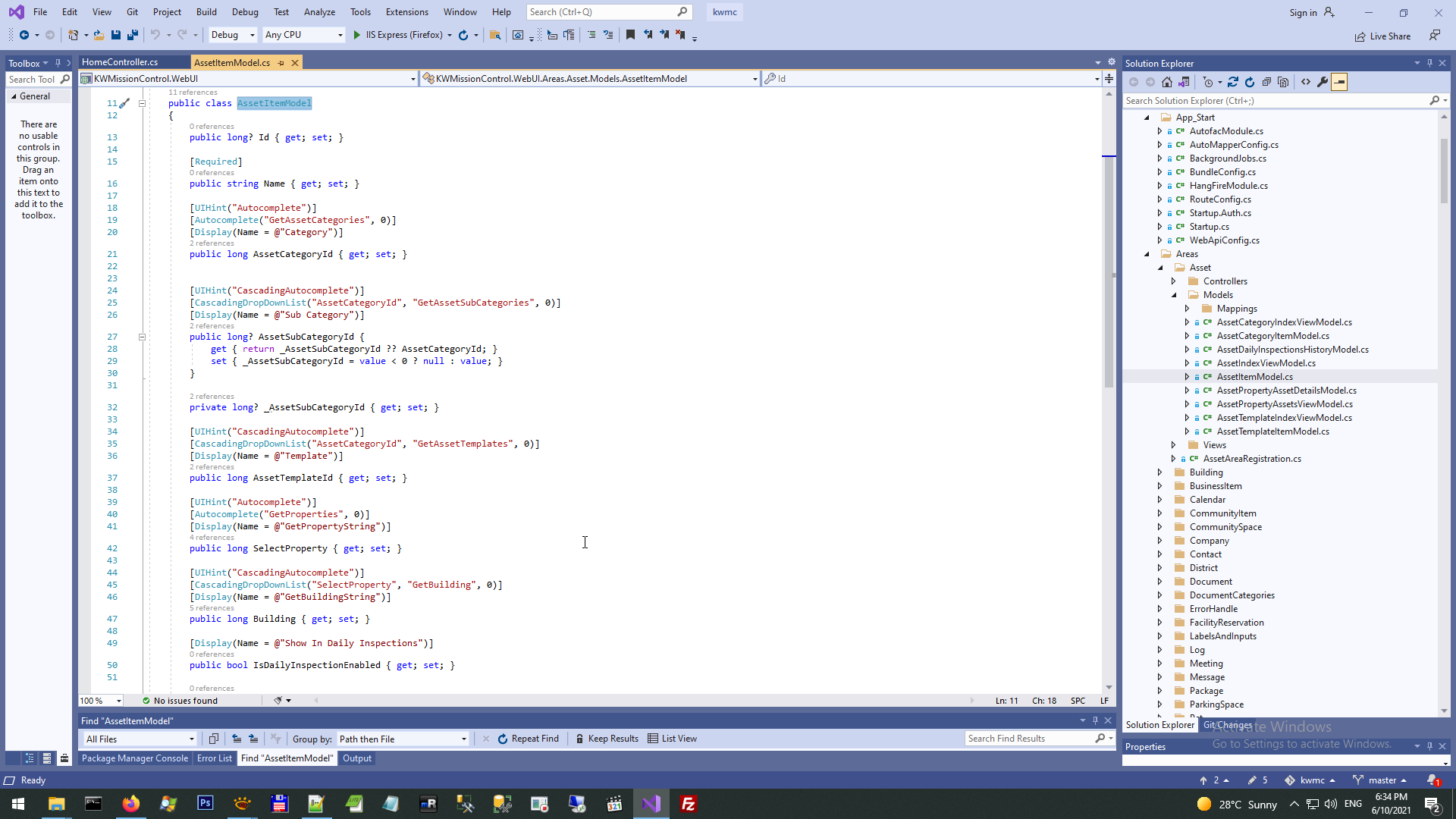This screenshot has height=819, width=1456.
Task: Toggle bookmark icon in the toolbar
Action: point(630,35)
